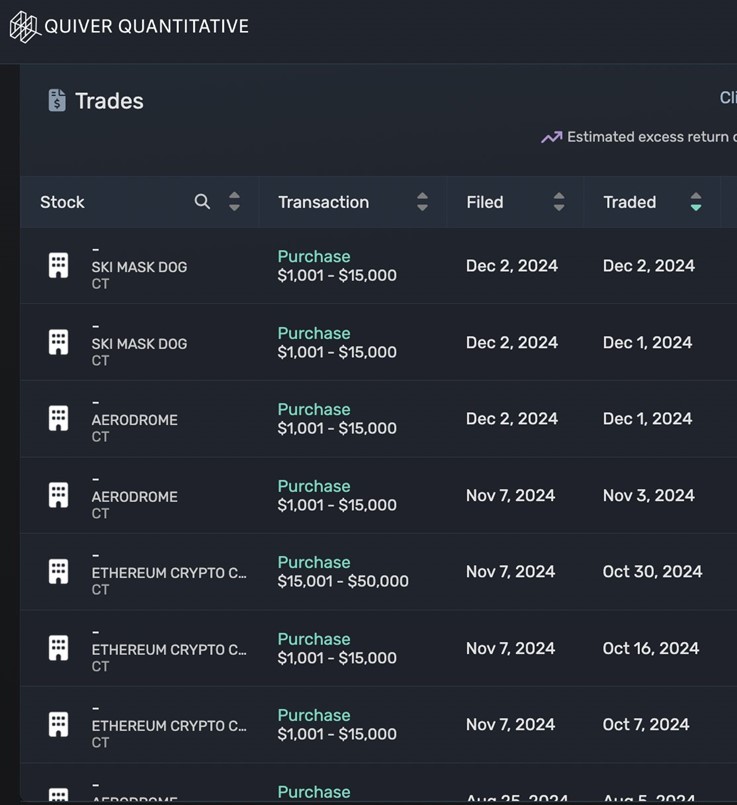The height and width of the screenshot is (805, 737).
Task: Click the Stock column header label
Action: click(x=62, y=202)
